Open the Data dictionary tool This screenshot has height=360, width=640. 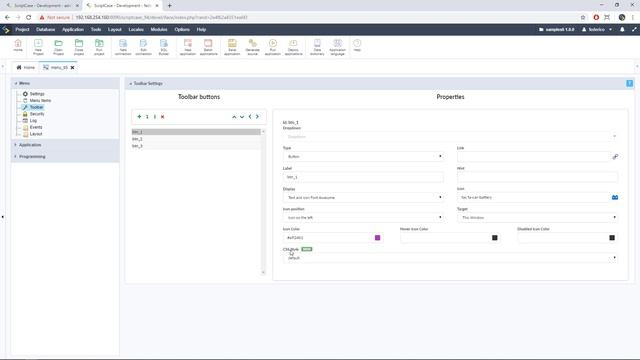click(317, 47)
